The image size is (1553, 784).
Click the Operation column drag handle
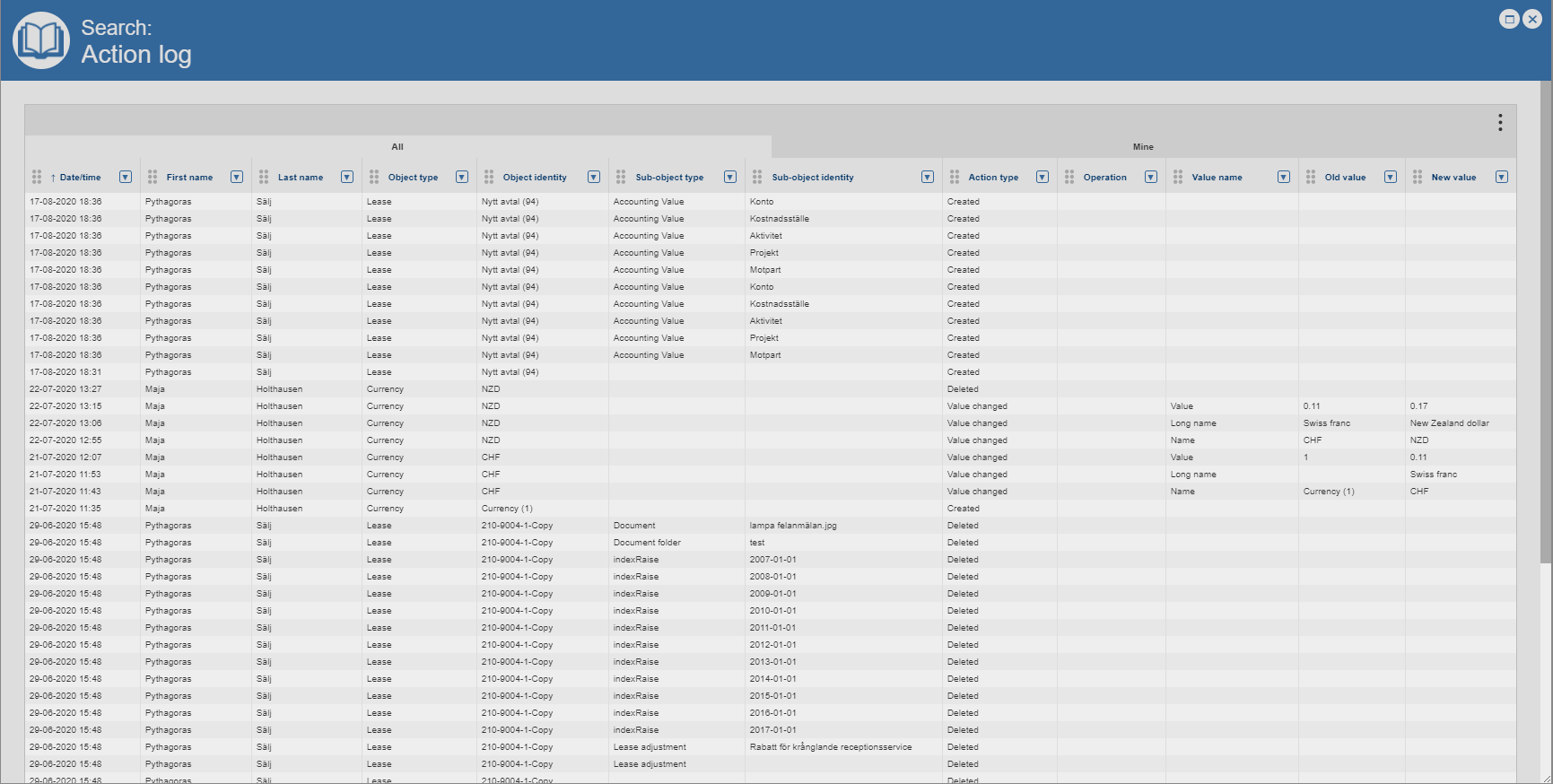[1069, 177]
